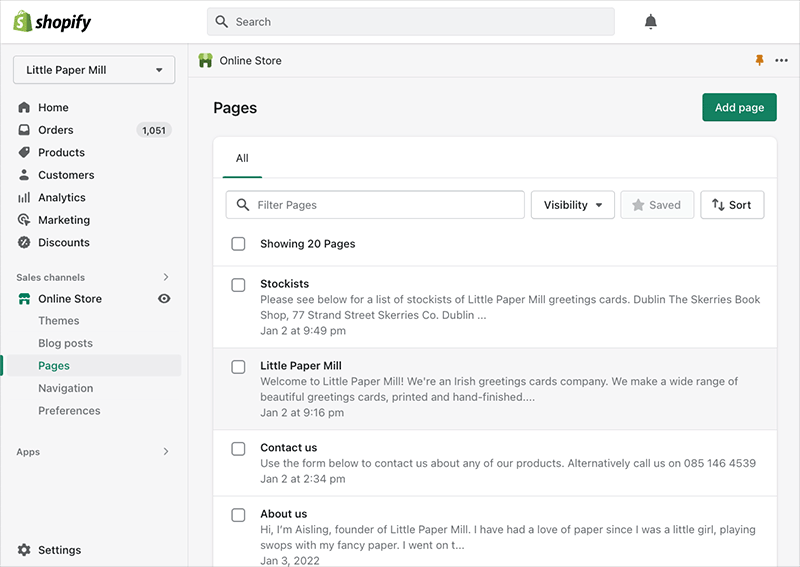Viewport: 800px width, 567px height.
Task: Click the sort arrows icon
Action: tap(718, 205)
